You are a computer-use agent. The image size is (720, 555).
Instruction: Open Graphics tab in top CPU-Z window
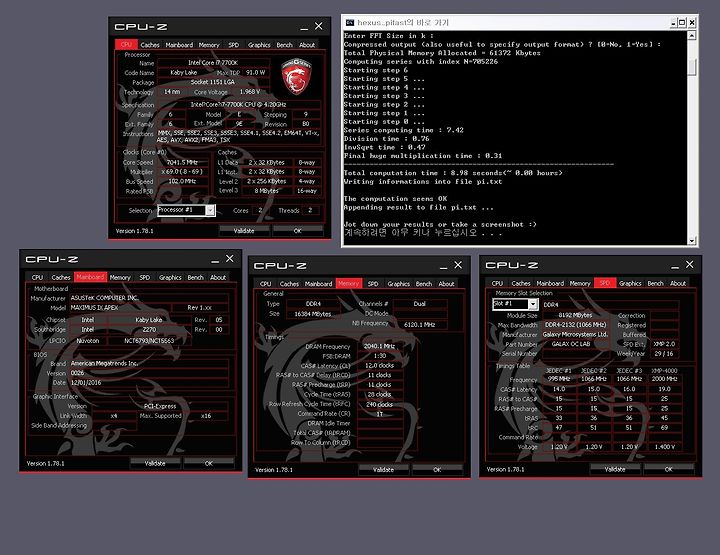coord(259,45)
